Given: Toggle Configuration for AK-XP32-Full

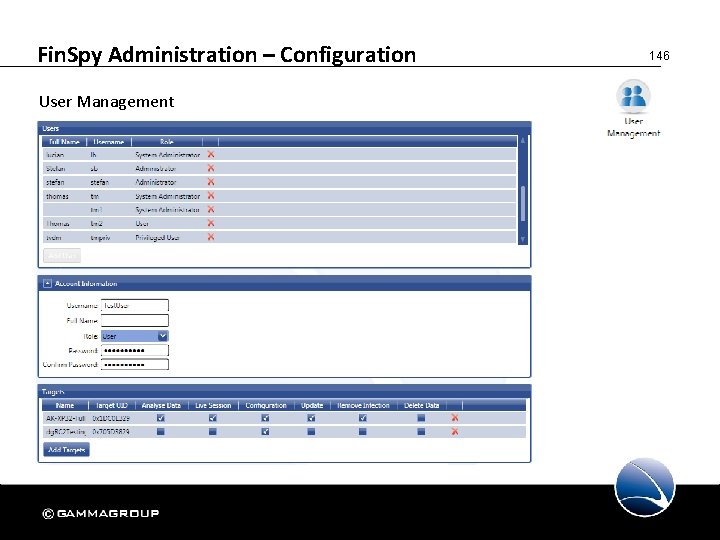Looking at the screenshot, I should (x=265, y=418).
